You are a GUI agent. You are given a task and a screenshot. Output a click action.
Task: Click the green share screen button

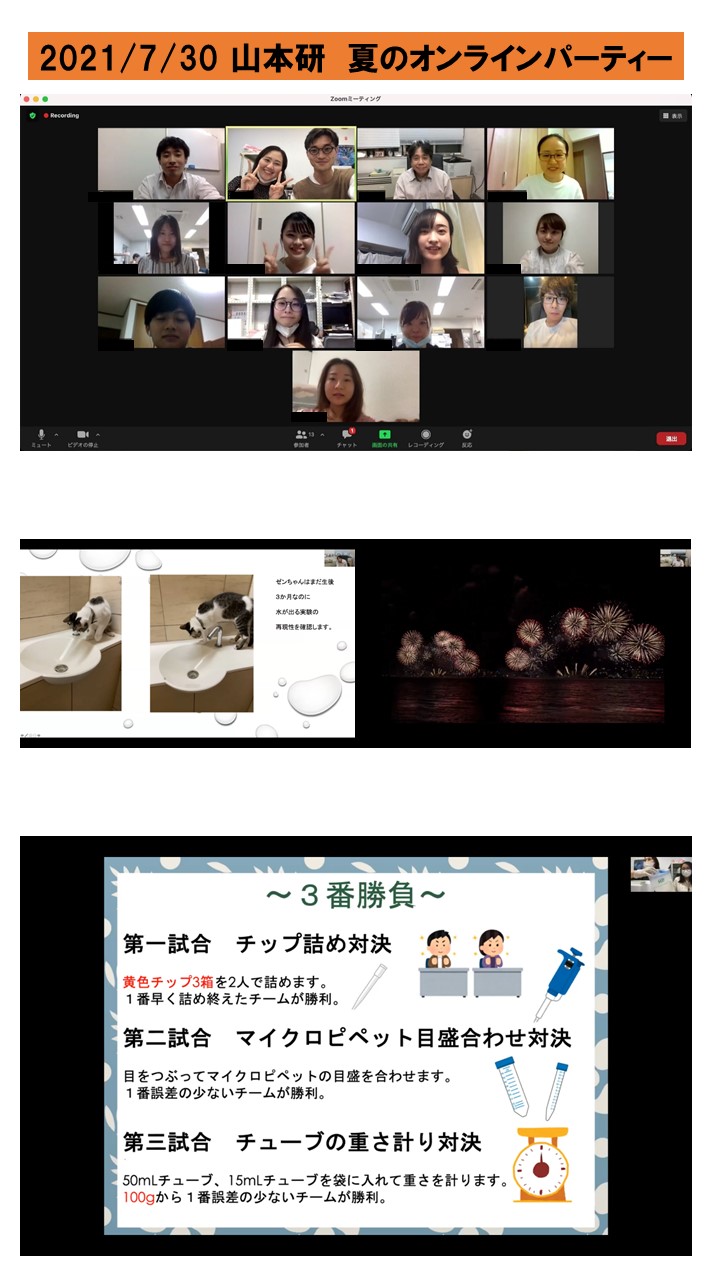[x=384, y=436]
